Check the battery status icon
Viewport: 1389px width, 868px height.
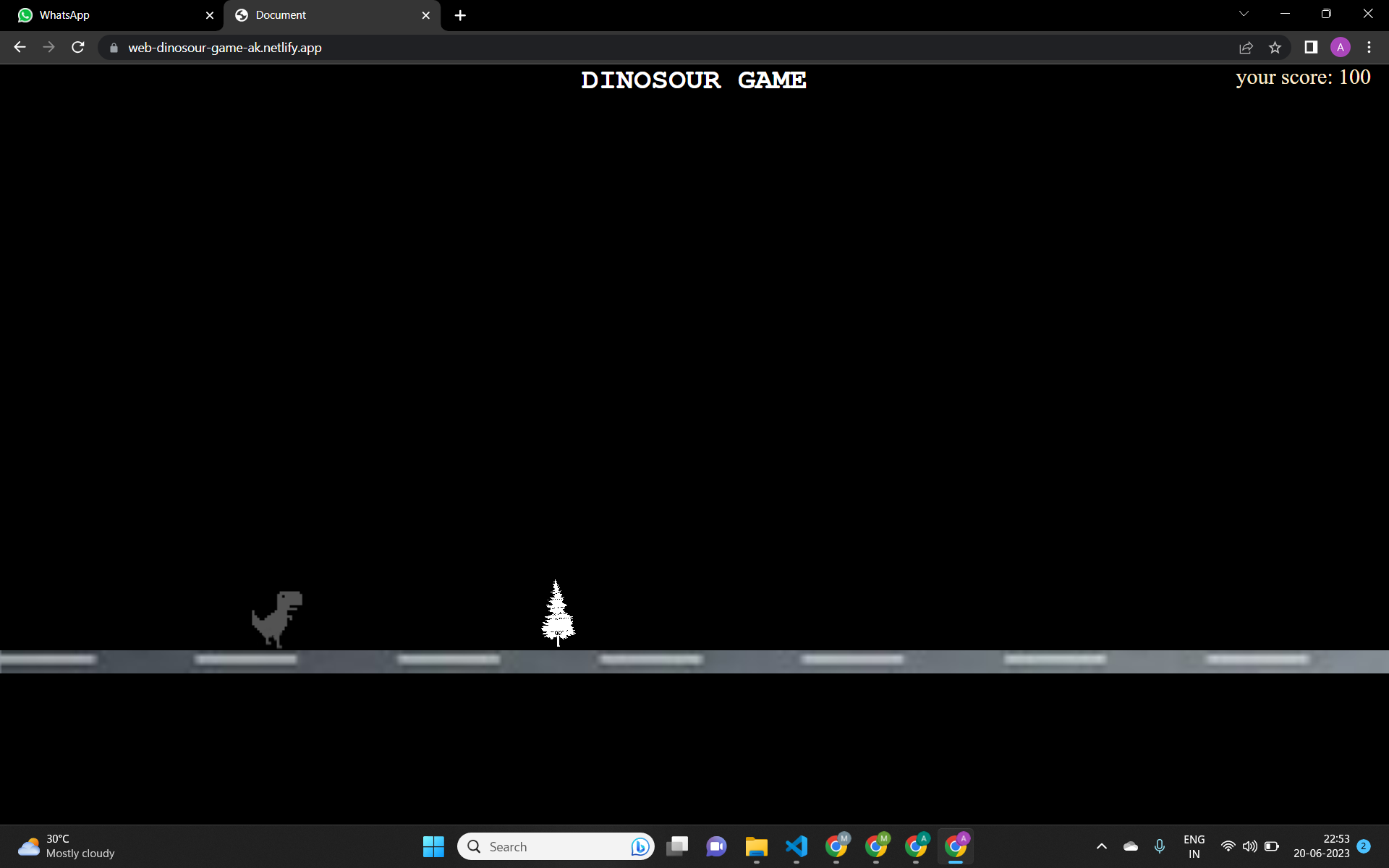(1272, 846)
